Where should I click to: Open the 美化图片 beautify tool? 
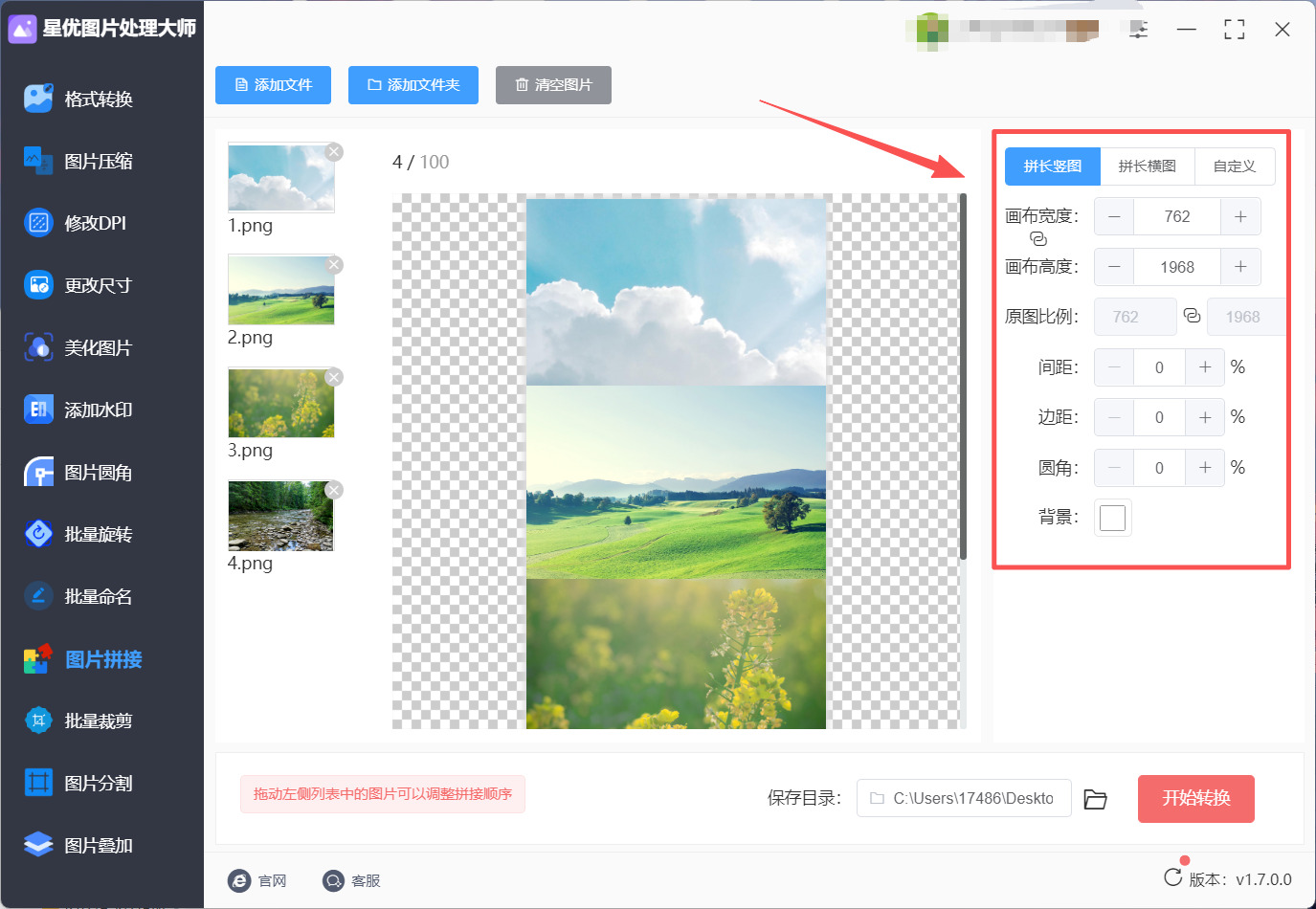78,347
